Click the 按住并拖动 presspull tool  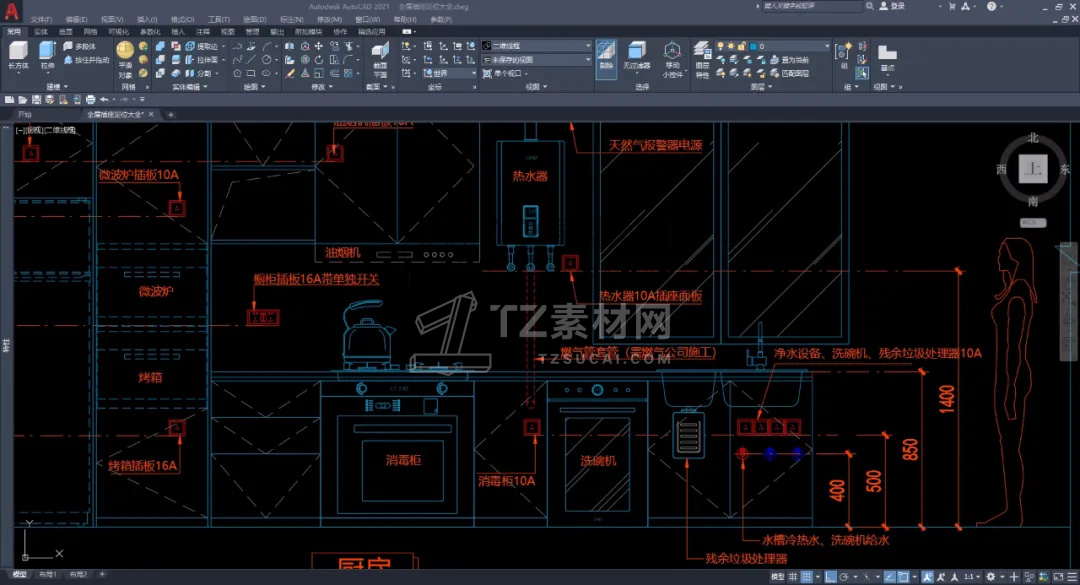tap(86, 60)
